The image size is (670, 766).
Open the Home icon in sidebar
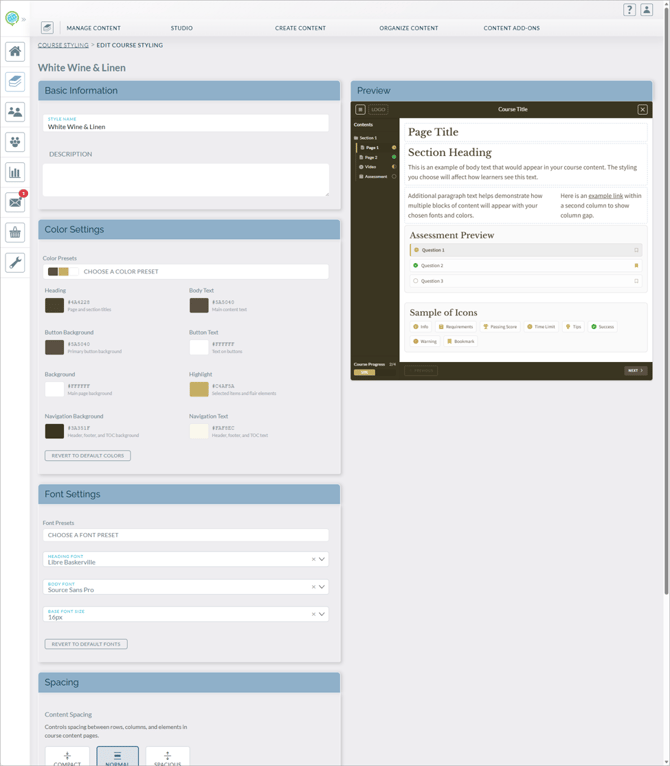click(x=15, y=51)
